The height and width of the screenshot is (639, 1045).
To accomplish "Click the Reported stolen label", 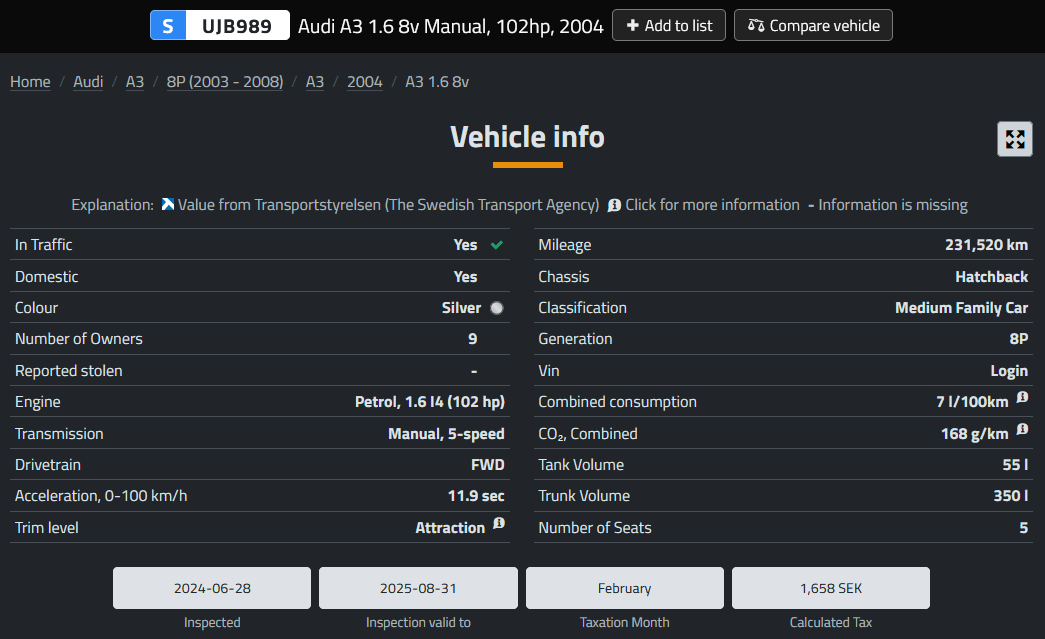I will [69, 370].
